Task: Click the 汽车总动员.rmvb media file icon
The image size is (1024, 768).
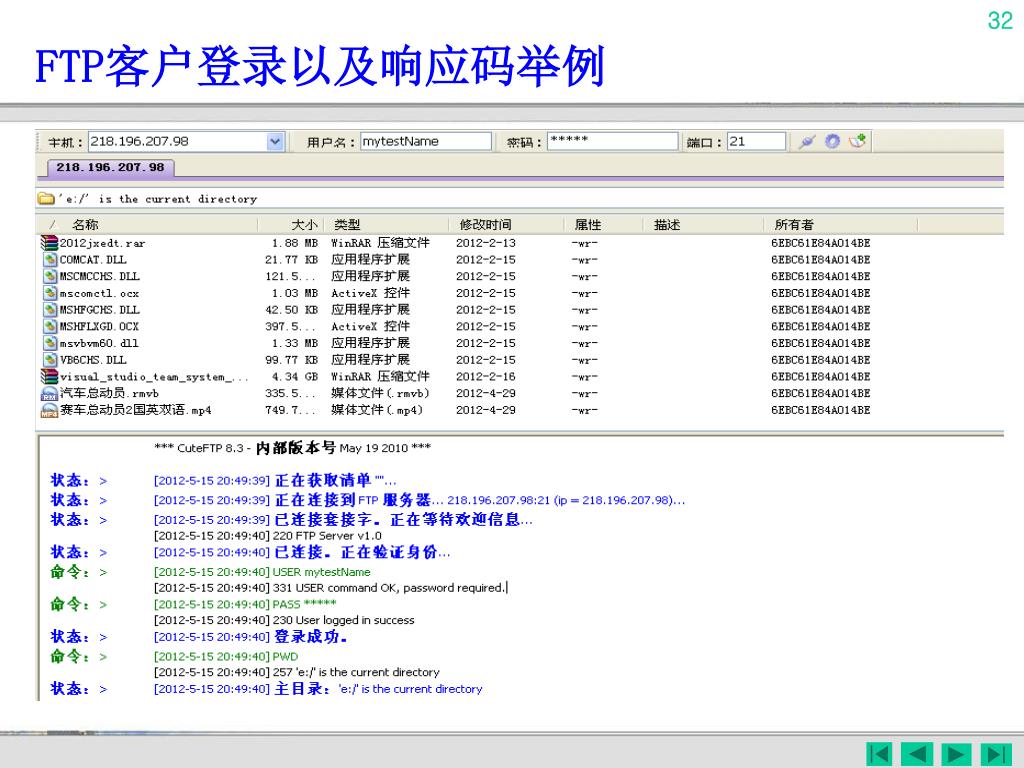Action: [49, 394]
